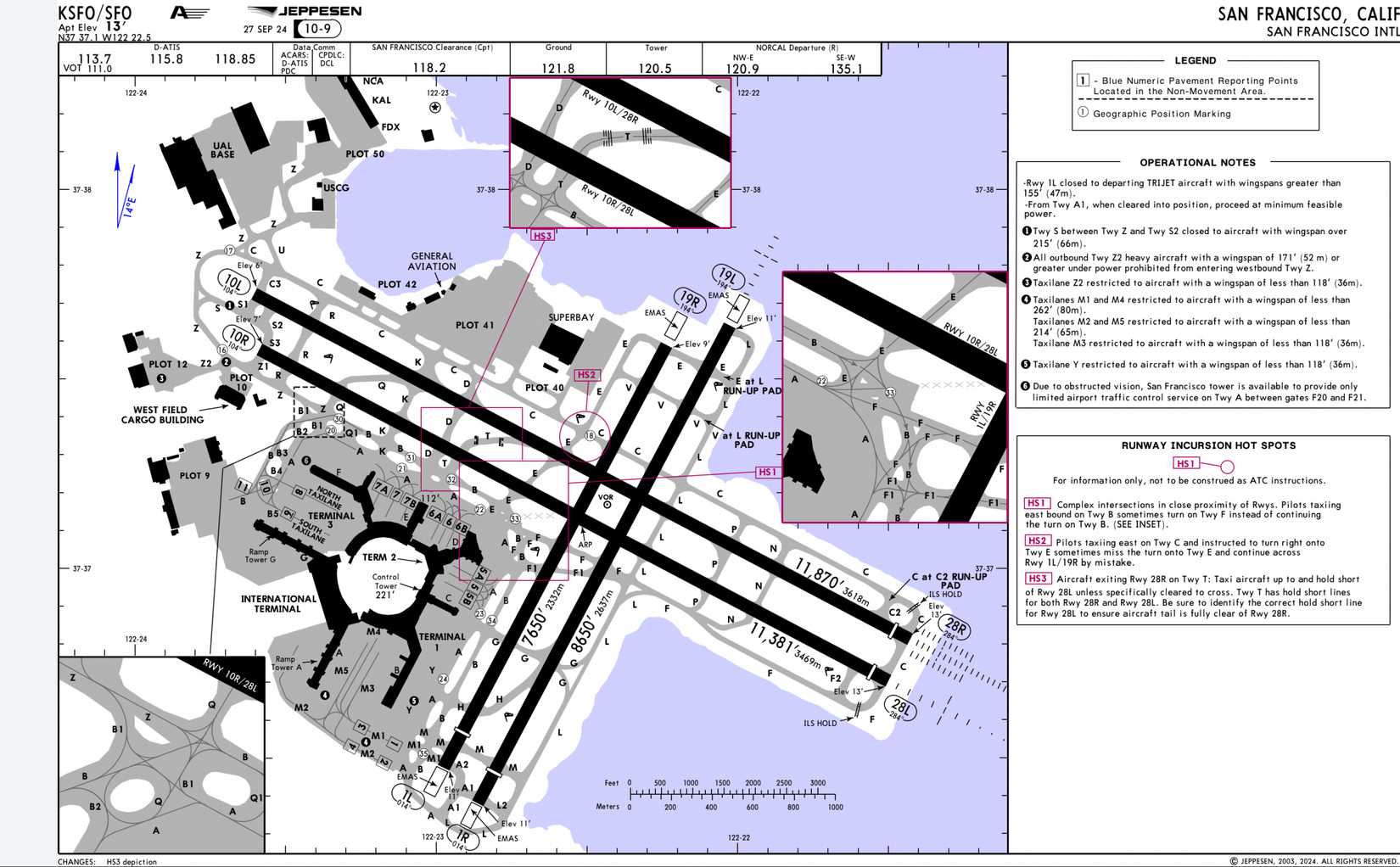Click the VOR symbol near the runway intersection
1400x867 pixels.
[x=607, y=504]
